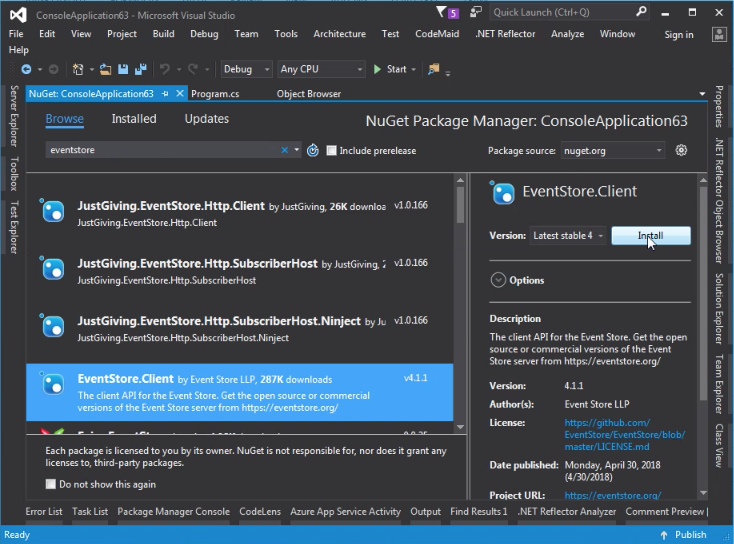Open the search history dropdown arrow
734x544 pixels.
tap(296, 150)
